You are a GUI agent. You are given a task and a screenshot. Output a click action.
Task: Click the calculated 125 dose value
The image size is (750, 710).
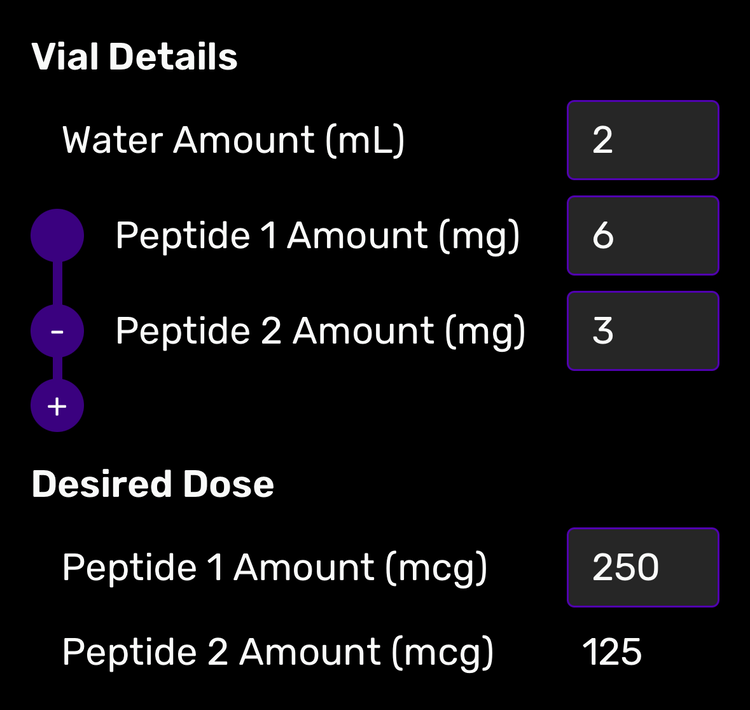[x=612, y=653]
